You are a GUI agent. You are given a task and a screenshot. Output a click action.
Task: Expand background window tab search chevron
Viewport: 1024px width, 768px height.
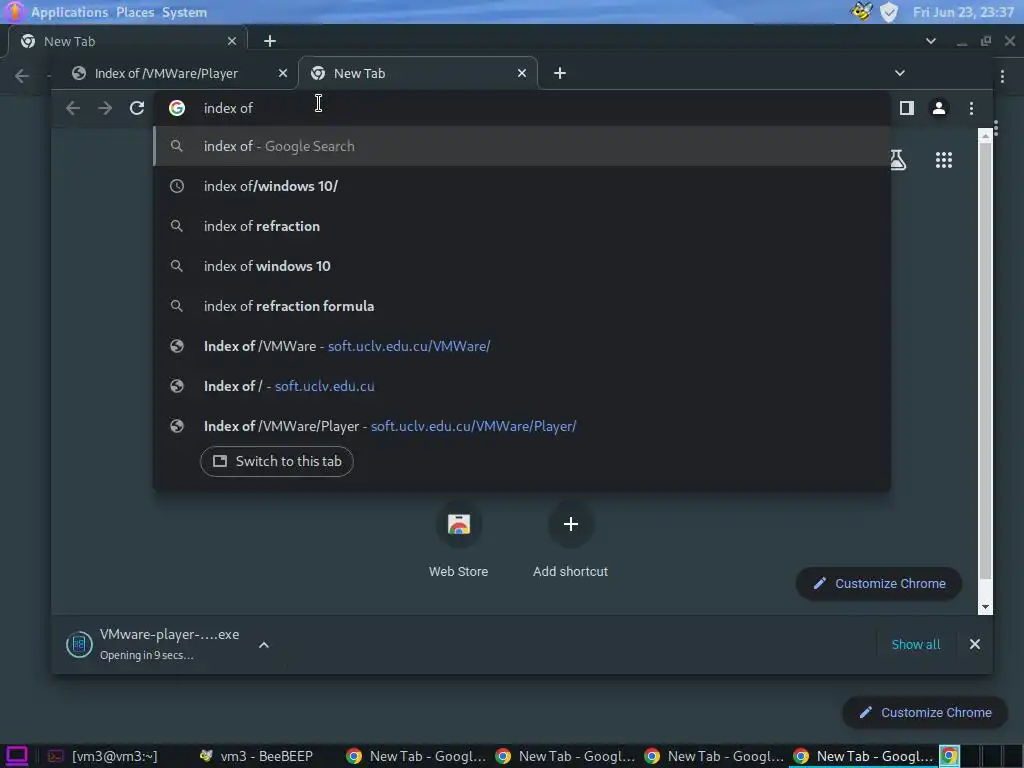tap(931, 41)
